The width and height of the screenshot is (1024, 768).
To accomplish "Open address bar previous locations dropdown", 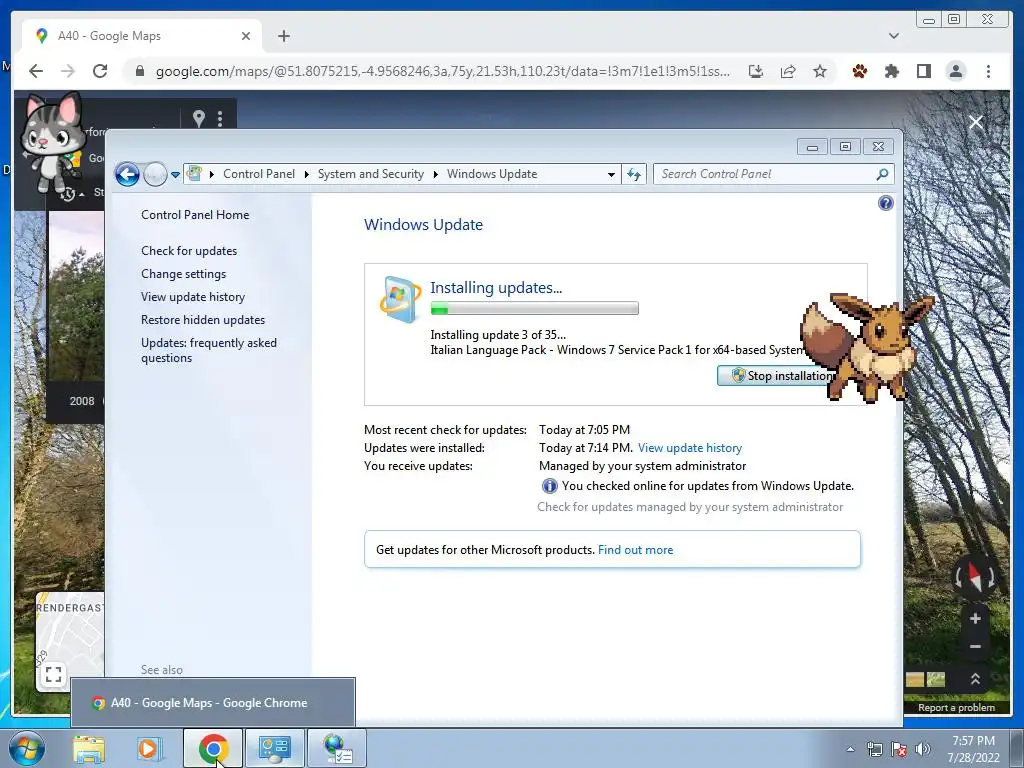I will [x=611, y=174].
